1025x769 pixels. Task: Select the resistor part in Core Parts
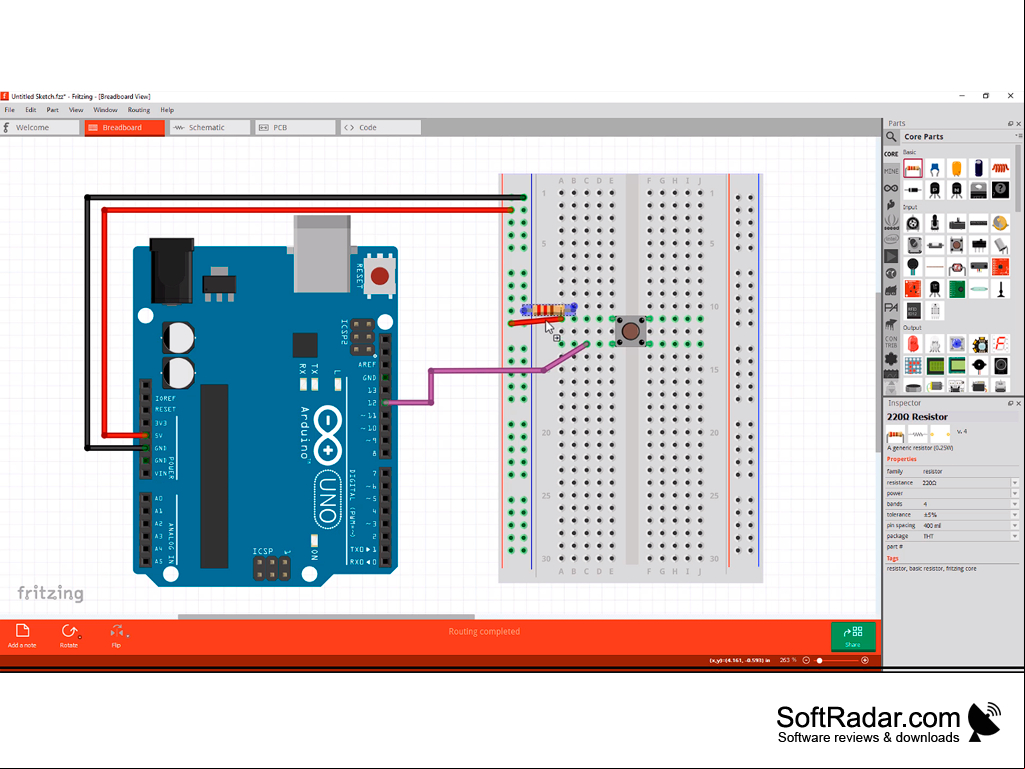[913, 169]
